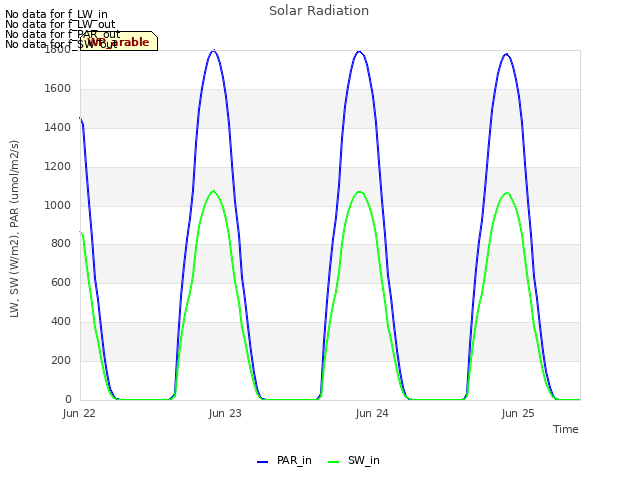Click the green SW_in peak near Jun 24

click(359, 191)
